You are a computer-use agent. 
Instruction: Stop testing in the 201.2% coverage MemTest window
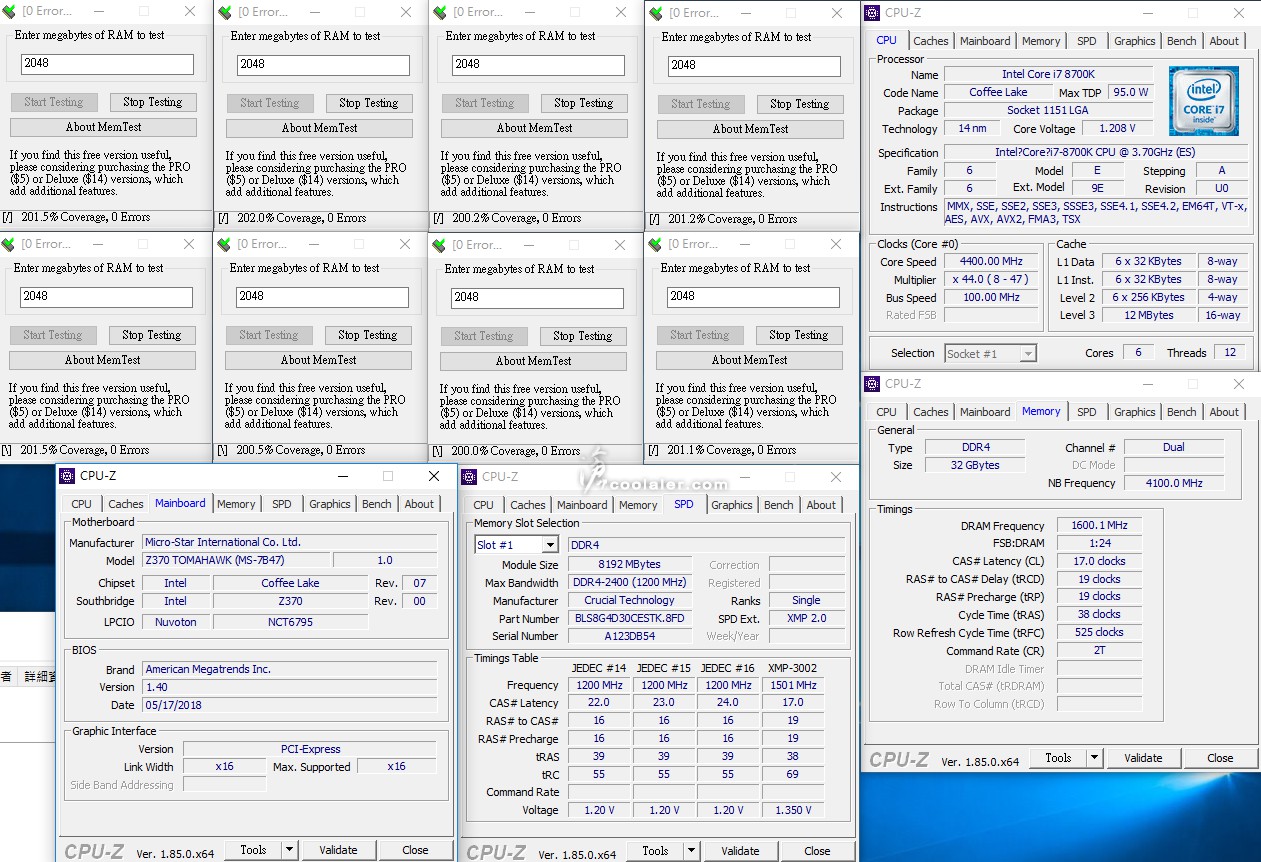click(x=800, y=104)
